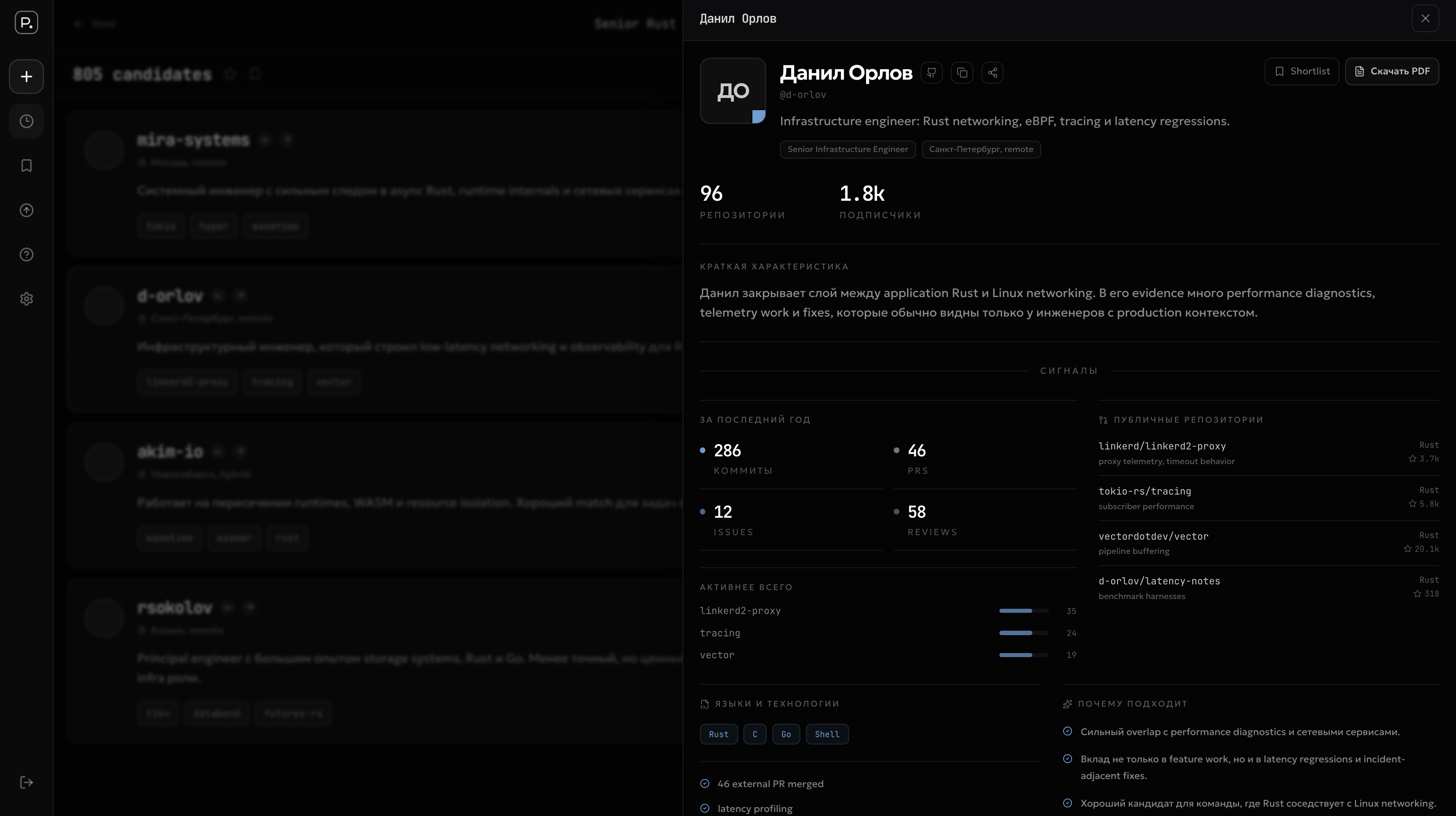Open the help question mark icon
This screenshot has width=1456, height=816.
pos(26,254)
